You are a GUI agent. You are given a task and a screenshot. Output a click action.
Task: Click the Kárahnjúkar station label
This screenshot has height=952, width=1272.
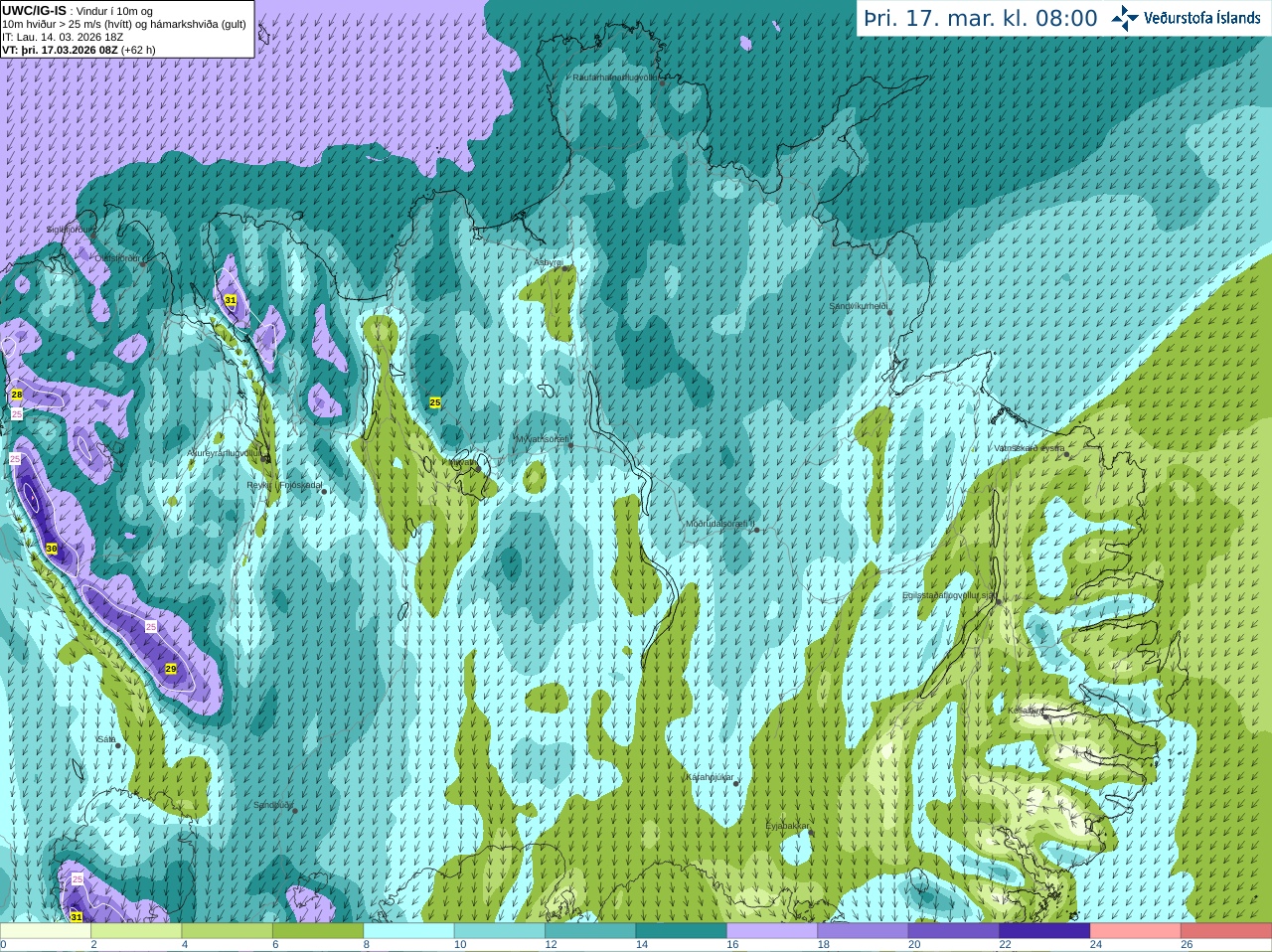pos(710,777)
